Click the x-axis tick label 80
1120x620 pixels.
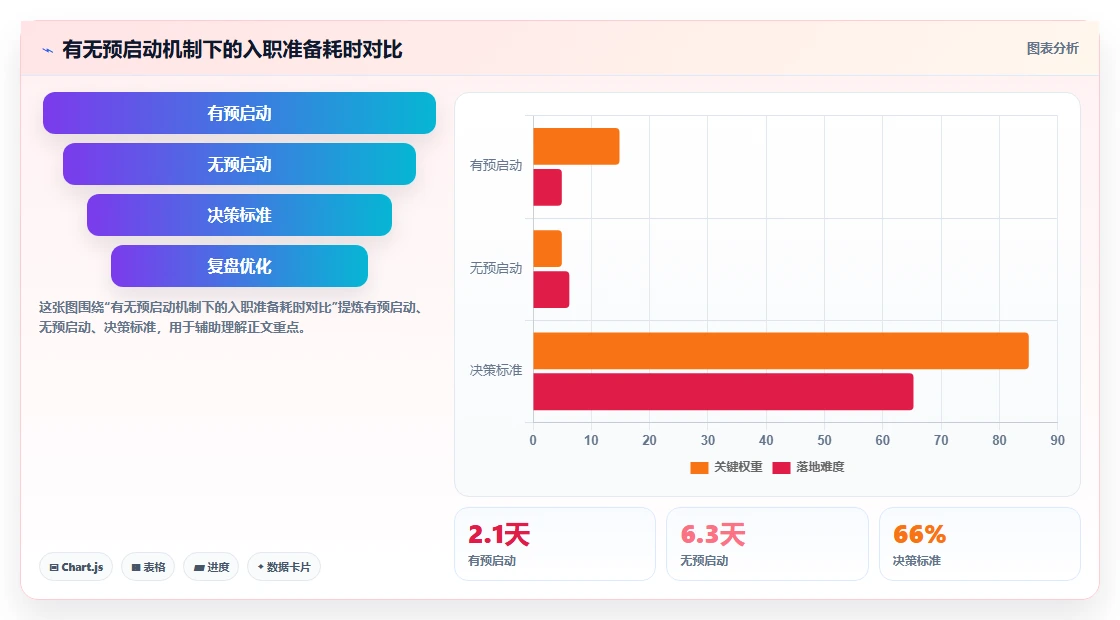(x=999, y=441)
